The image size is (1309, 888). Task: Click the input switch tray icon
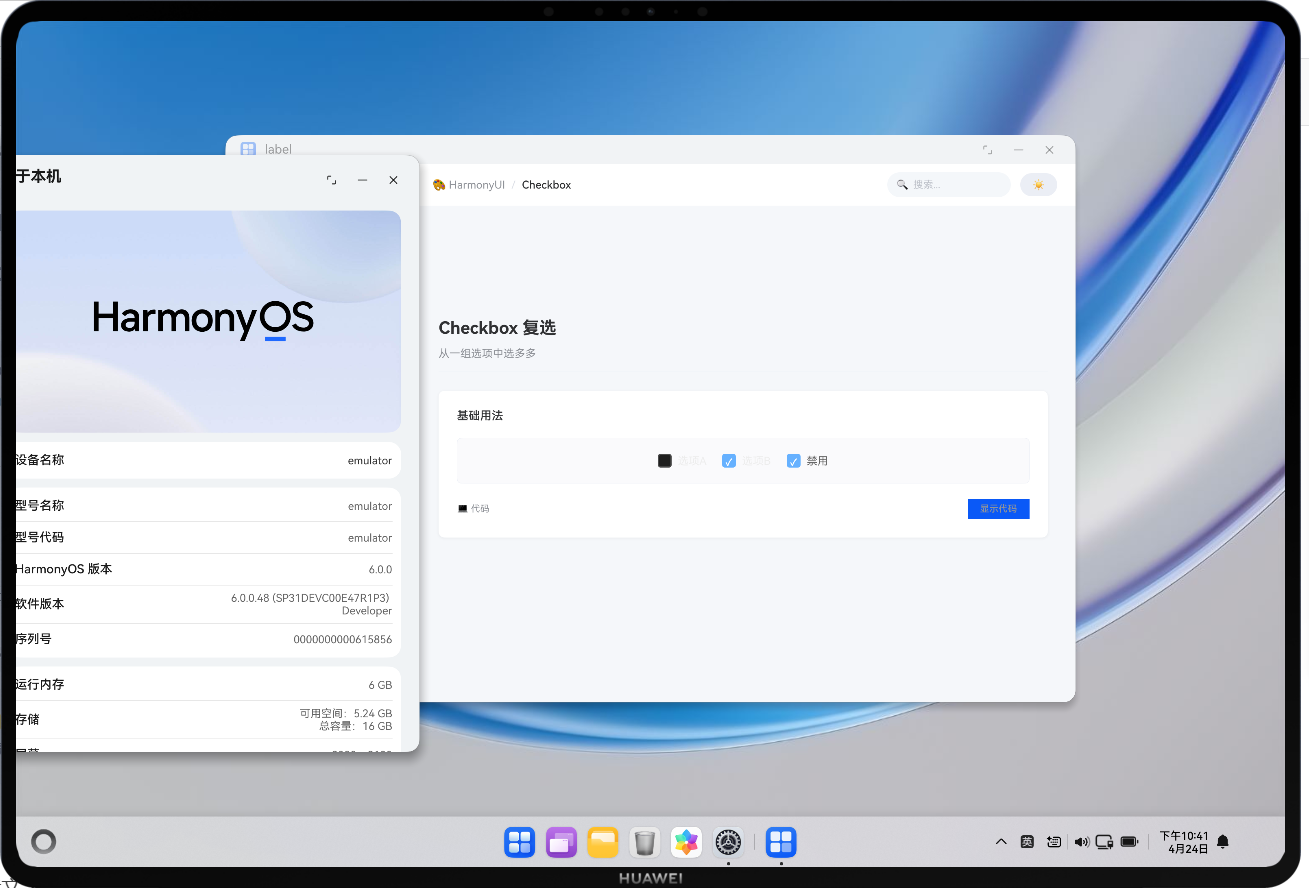click(1054, 842)
